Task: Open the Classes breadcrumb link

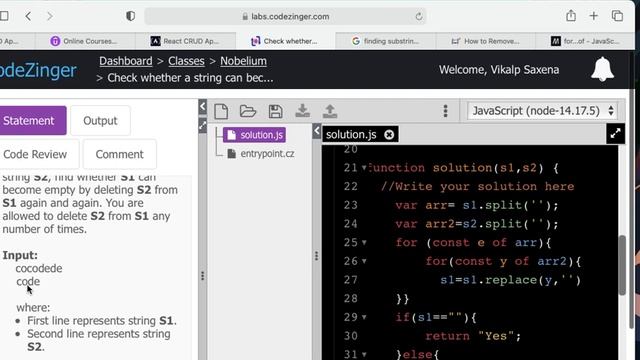Action: coord(186,61)
